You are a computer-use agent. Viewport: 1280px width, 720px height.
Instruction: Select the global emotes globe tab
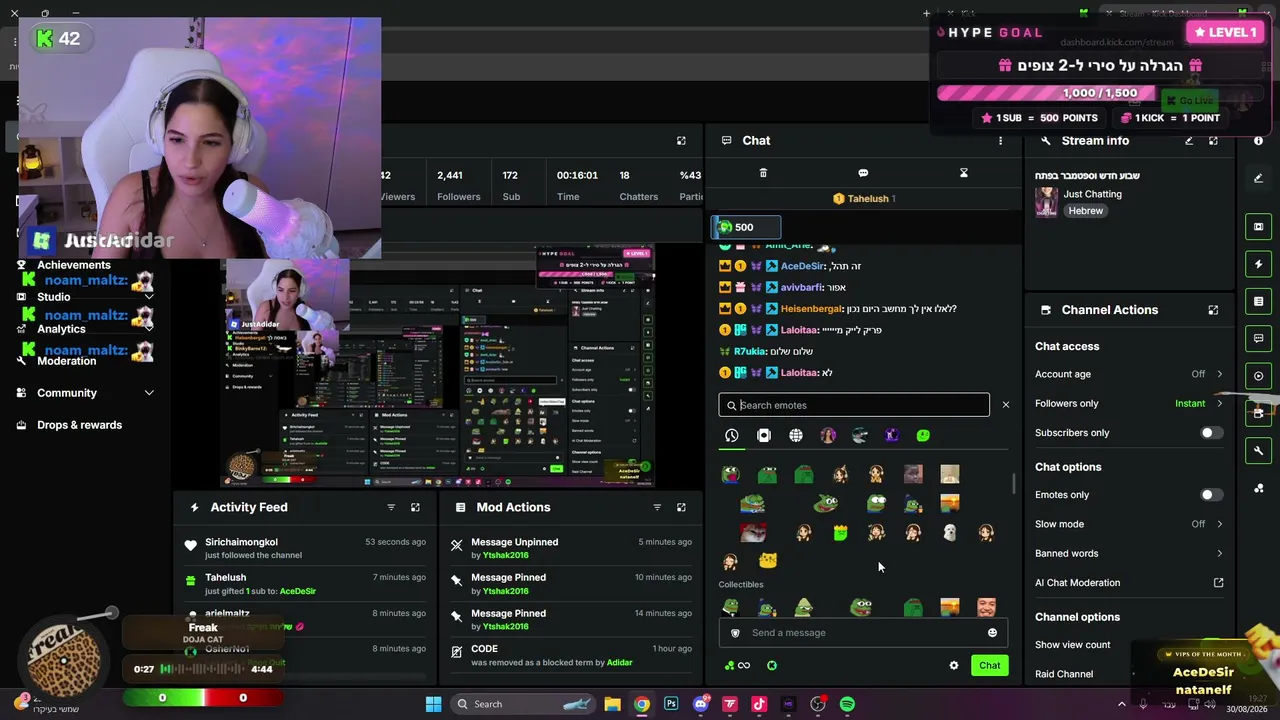click(x=796, y=436)
